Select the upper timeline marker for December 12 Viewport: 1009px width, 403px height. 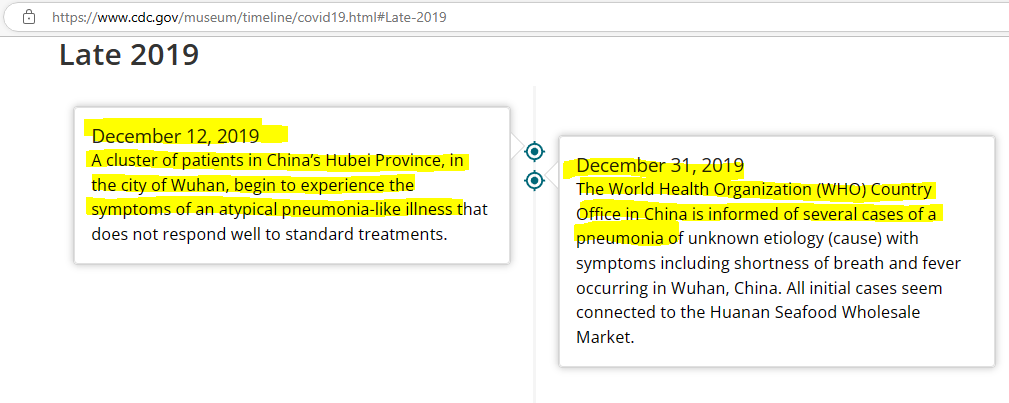534,151
